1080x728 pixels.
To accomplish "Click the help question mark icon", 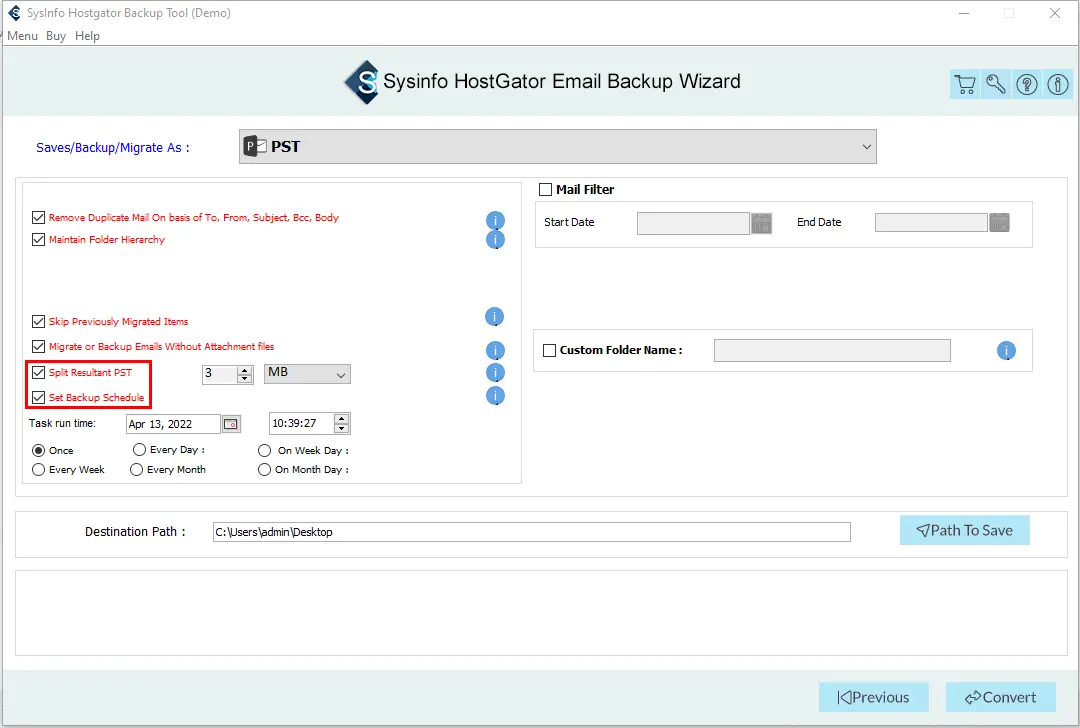I will tap(1027, 85).
